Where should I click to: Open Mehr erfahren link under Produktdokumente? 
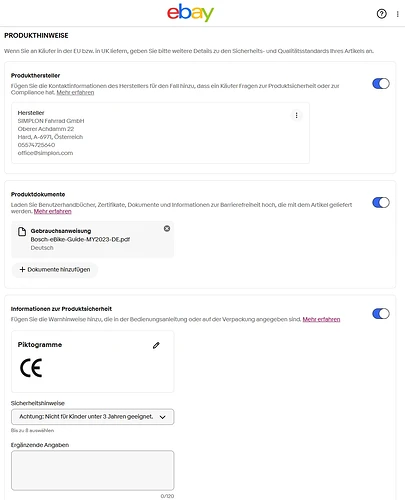(x=53, y=211)
